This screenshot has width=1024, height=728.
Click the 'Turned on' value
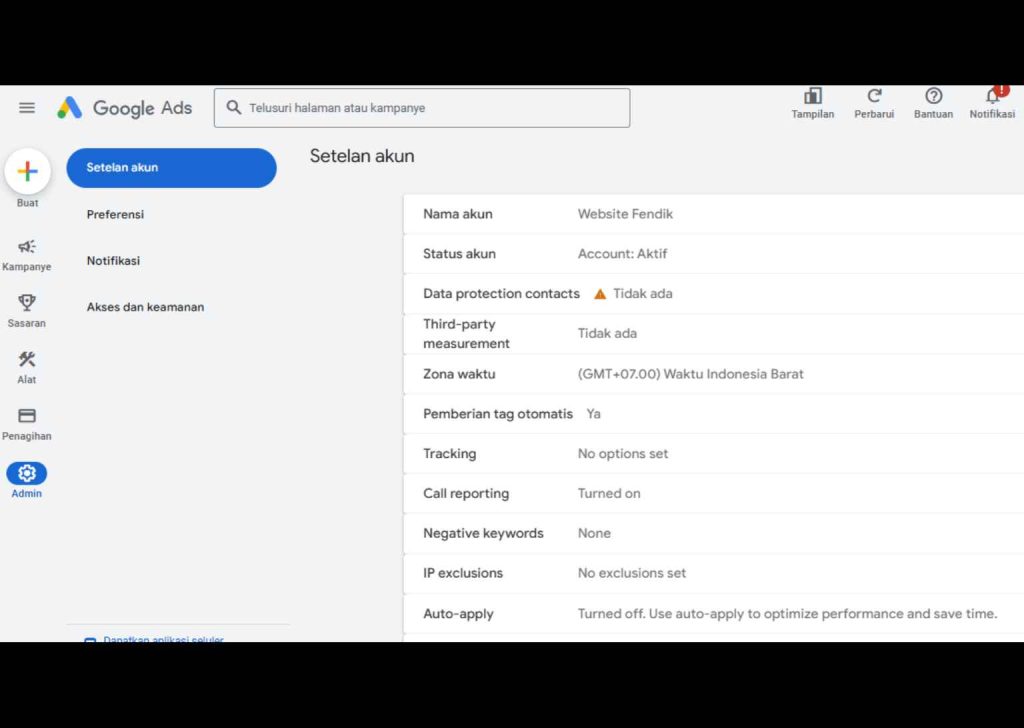click(609, 494)
